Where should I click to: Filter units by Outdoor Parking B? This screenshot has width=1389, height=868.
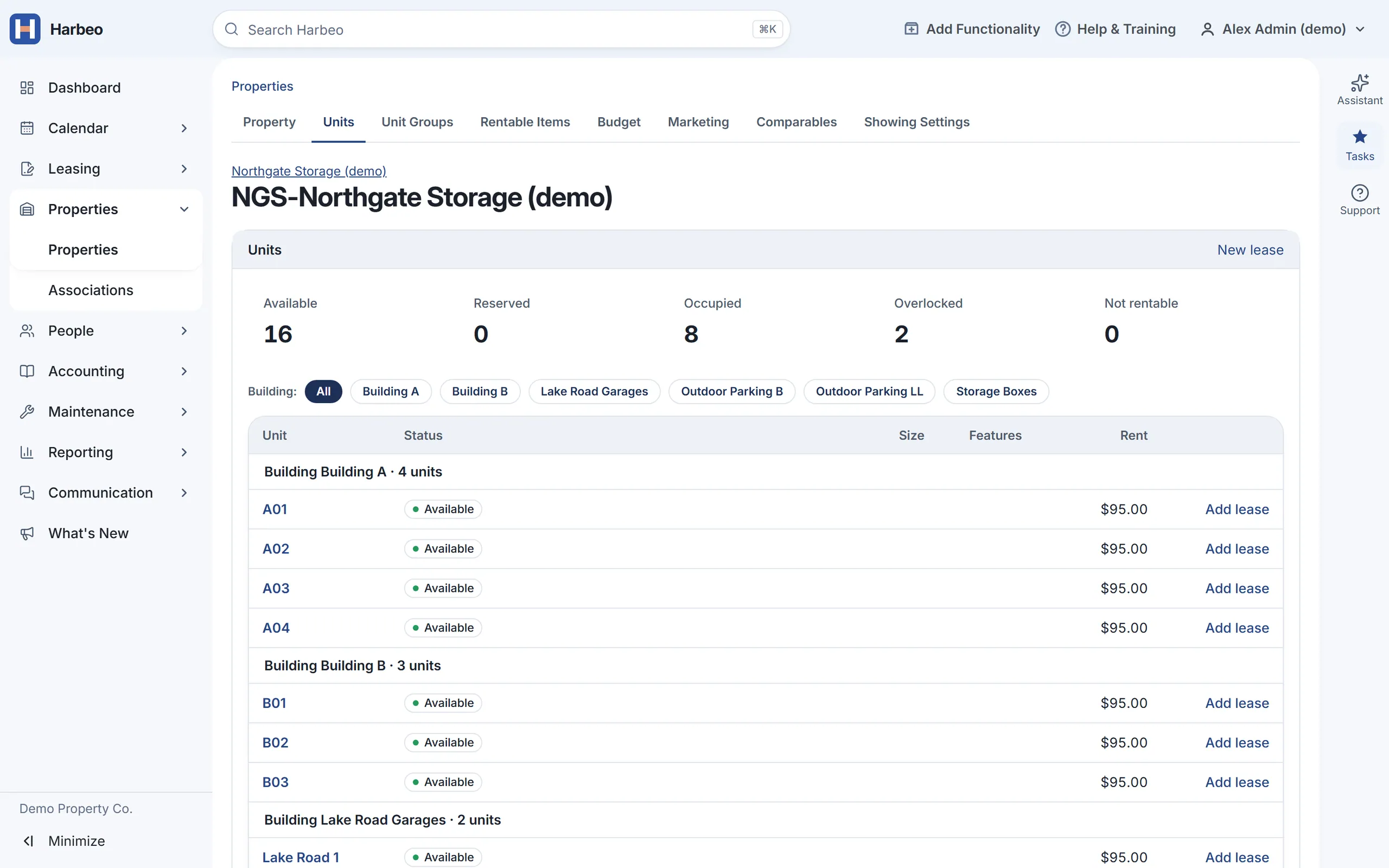coord(732,392)
